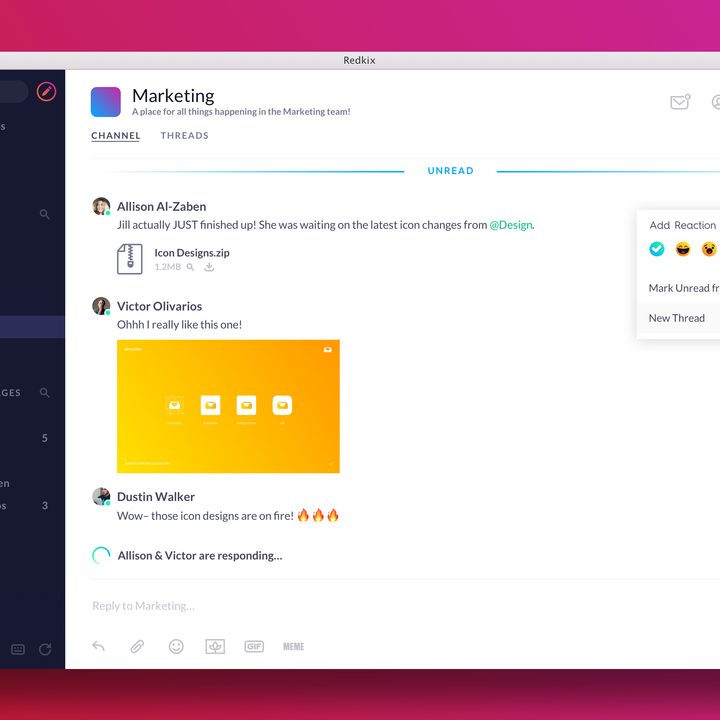The width and height of the screenshot is (720, 720).
Task: Add the checkmark reaction
Action: 657,249
